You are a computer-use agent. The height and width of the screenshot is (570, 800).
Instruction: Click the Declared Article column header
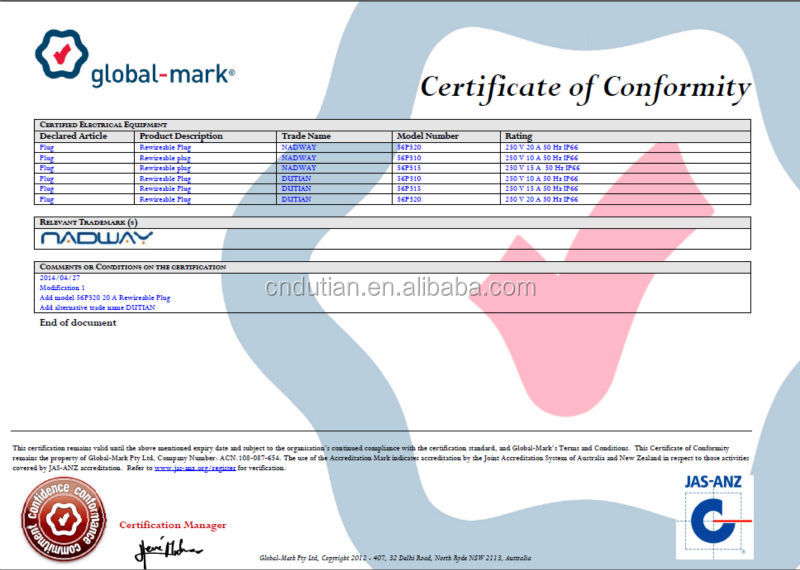tap(73, 136)
